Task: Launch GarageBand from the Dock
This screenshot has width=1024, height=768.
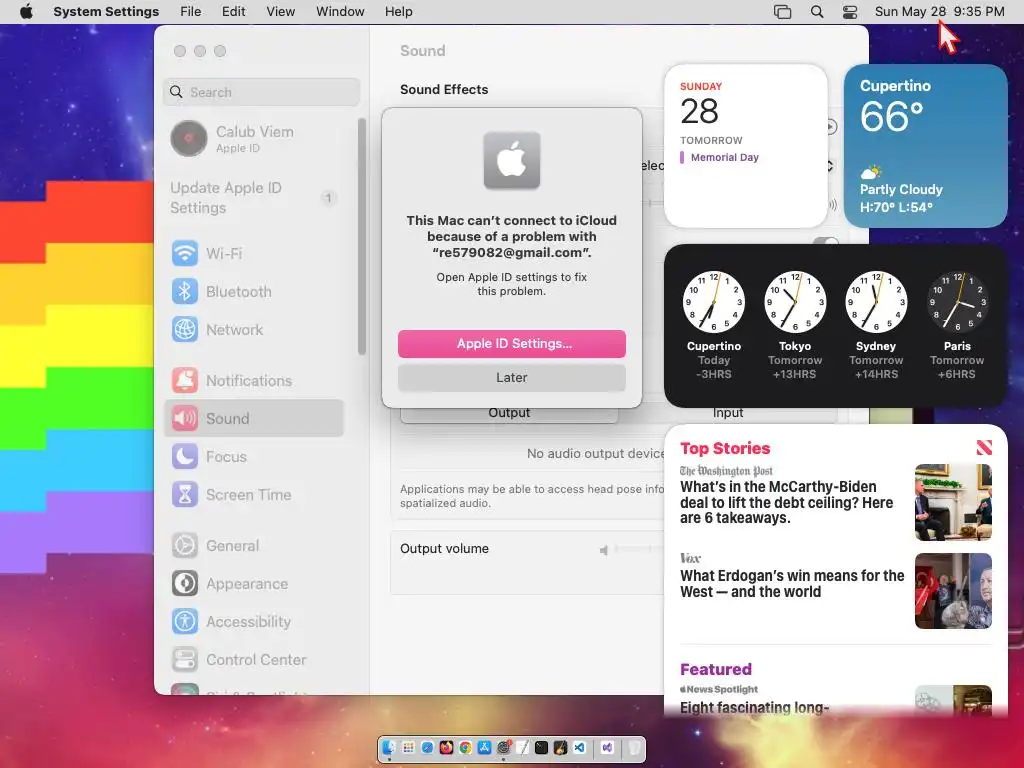Action: pyautogui.click(x=560, y=747)
